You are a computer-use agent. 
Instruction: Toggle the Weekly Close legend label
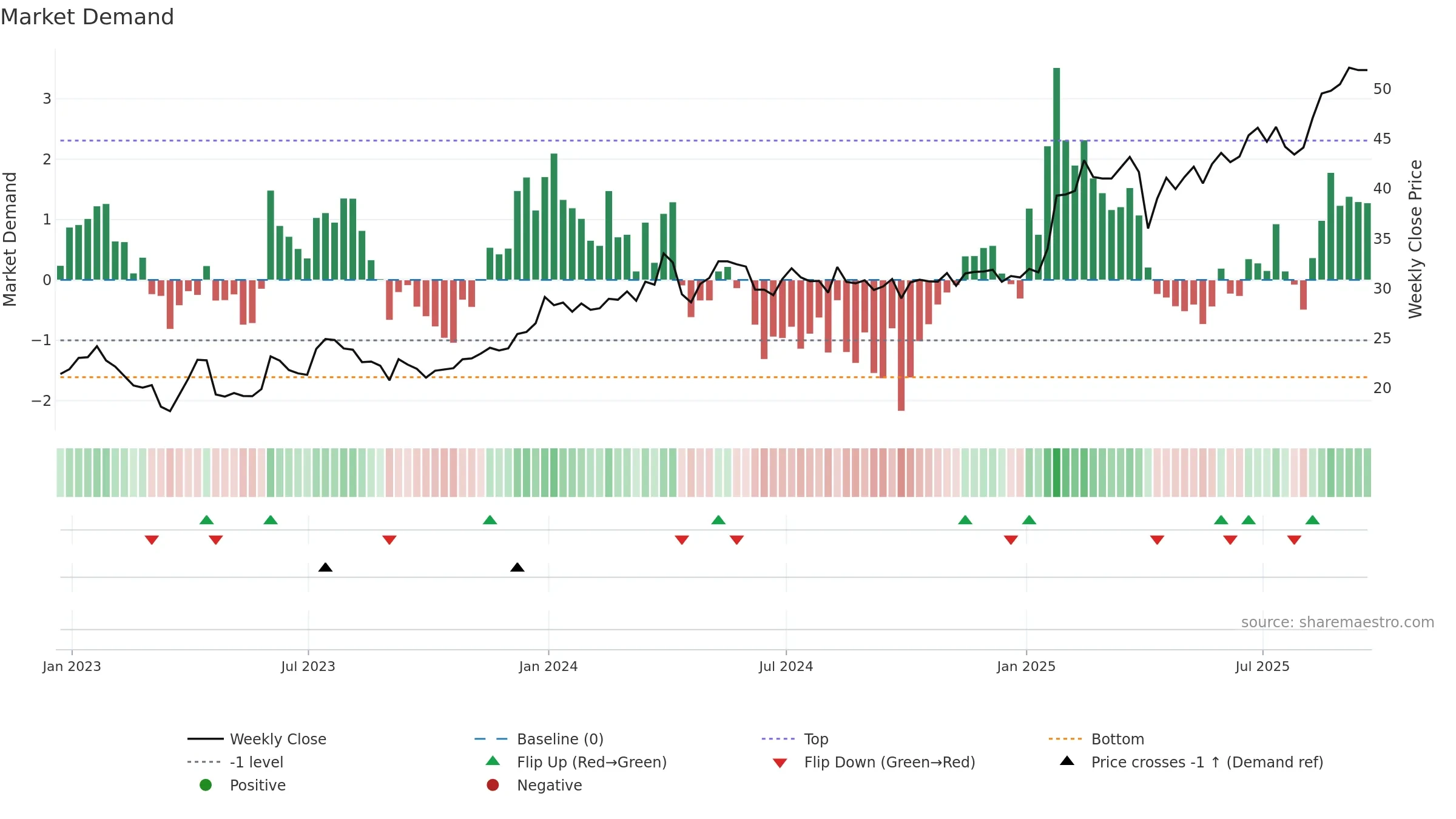(278, 739)
